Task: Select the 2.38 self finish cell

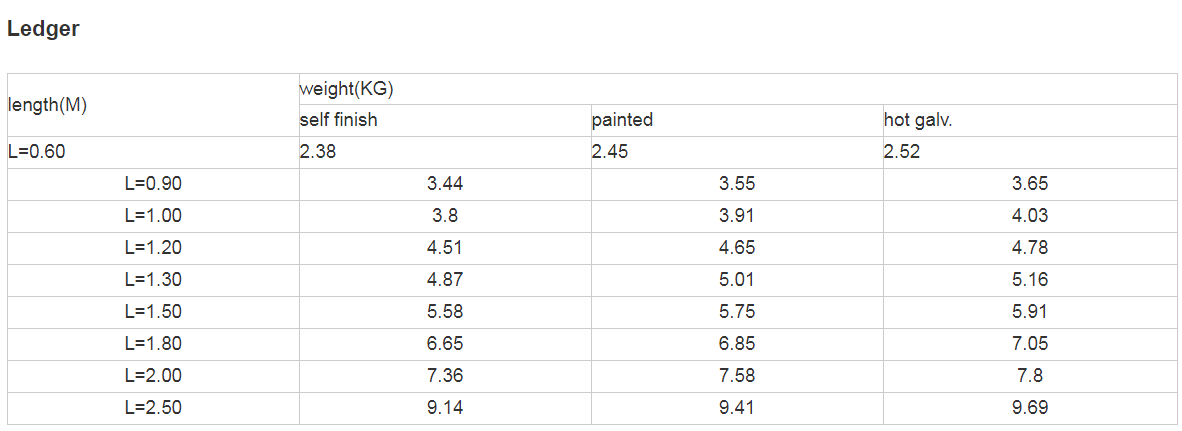Action: coord(445,152)
